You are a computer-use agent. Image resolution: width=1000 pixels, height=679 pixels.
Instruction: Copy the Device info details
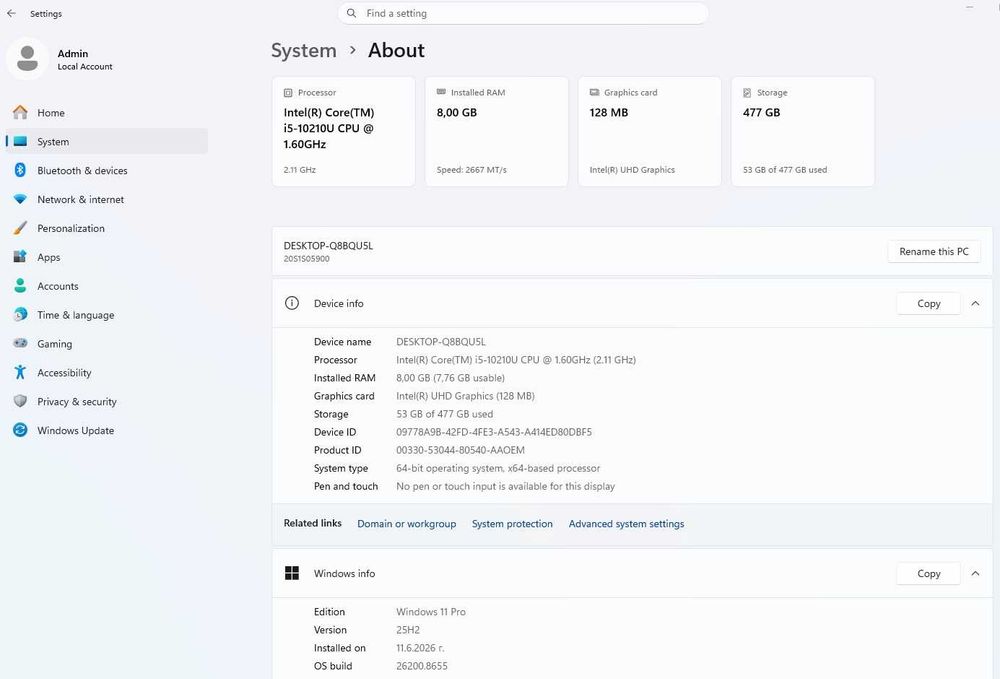(x=929, y=303)
